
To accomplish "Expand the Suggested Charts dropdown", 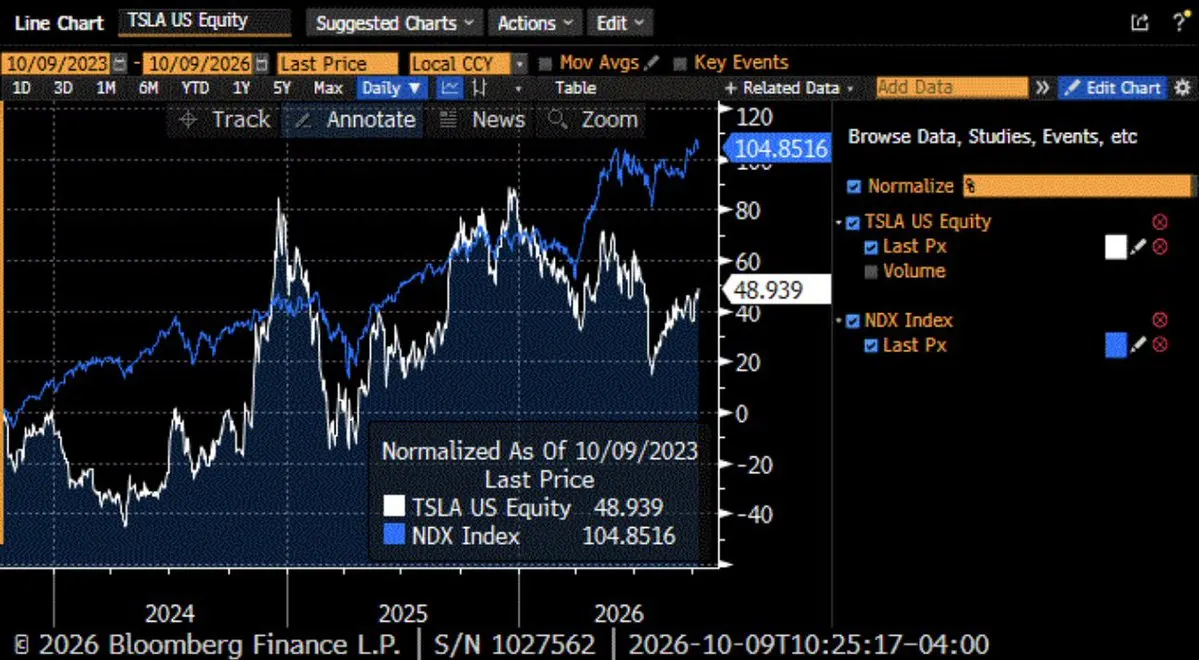I will [x=395, y=23].
